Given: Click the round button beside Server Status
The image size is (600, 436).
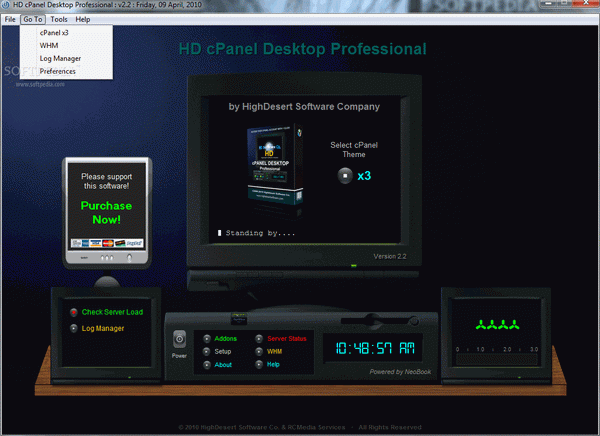Looking at the screenshot, I should click(x=259, y=338).
